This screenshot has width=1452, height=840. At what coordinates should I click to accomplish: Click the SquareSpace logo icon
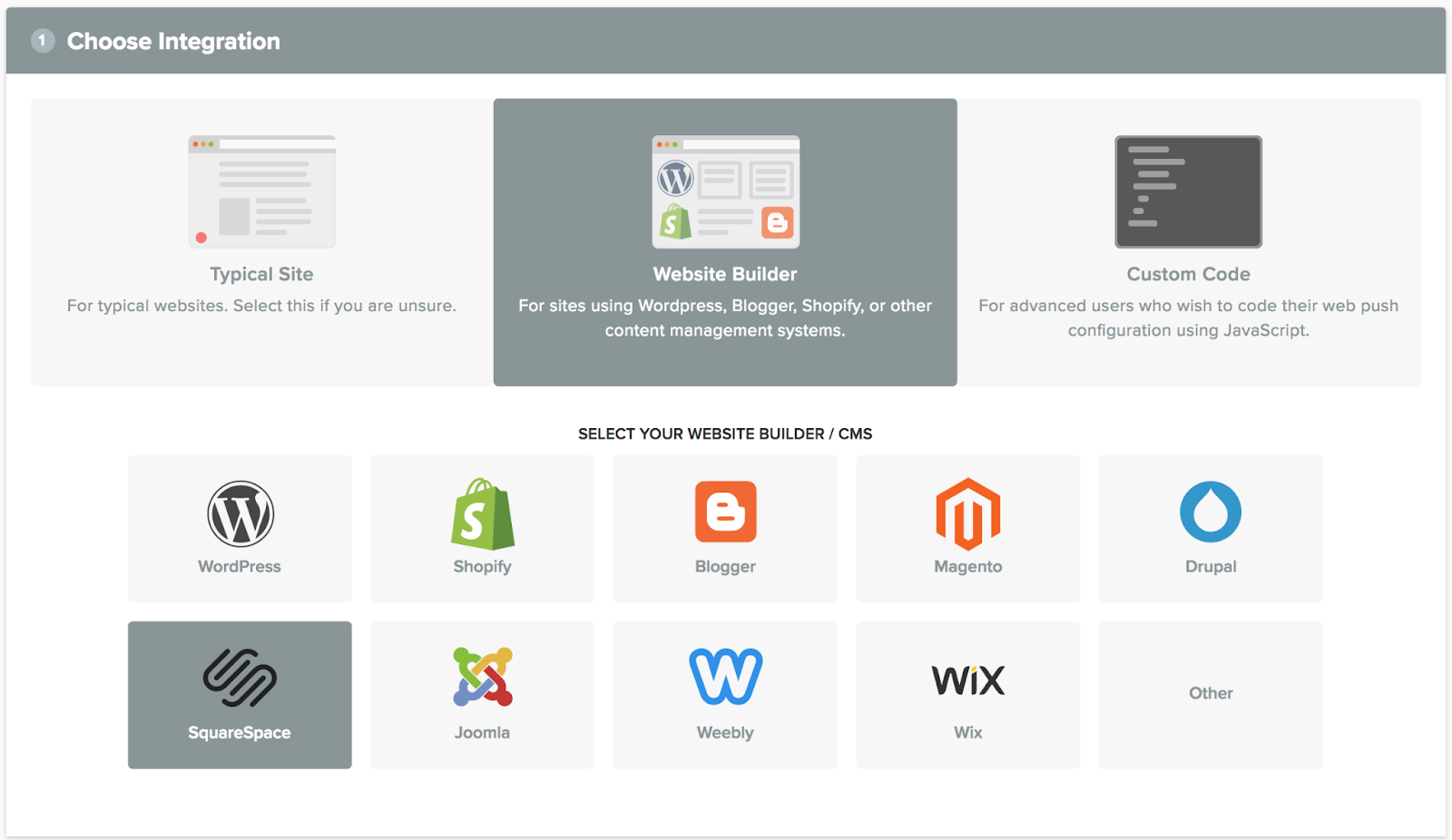point(240,678)
